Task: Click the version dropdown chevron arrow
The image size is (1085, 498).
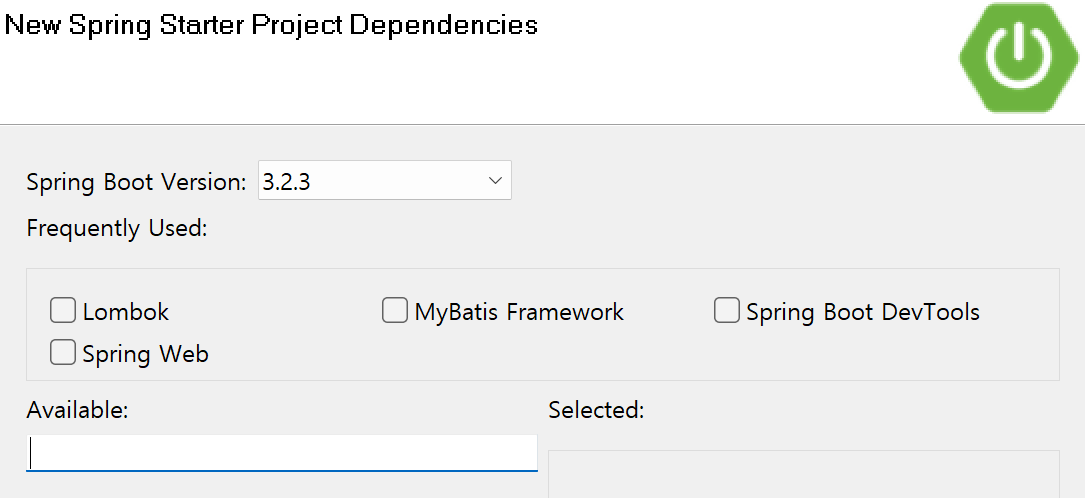Action: point(494,181)
